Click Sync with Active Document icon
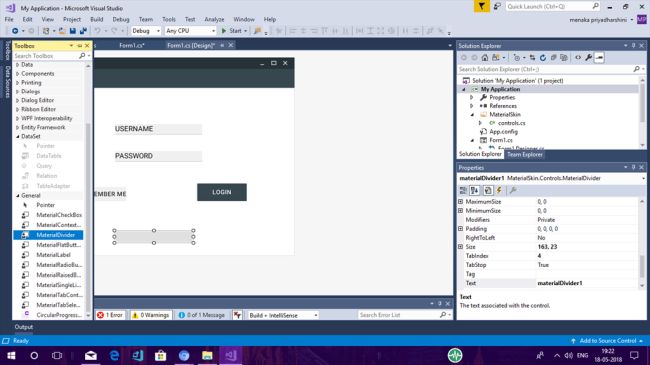Image resolution: width=650 pixels, height=365 pixels. 532,58
